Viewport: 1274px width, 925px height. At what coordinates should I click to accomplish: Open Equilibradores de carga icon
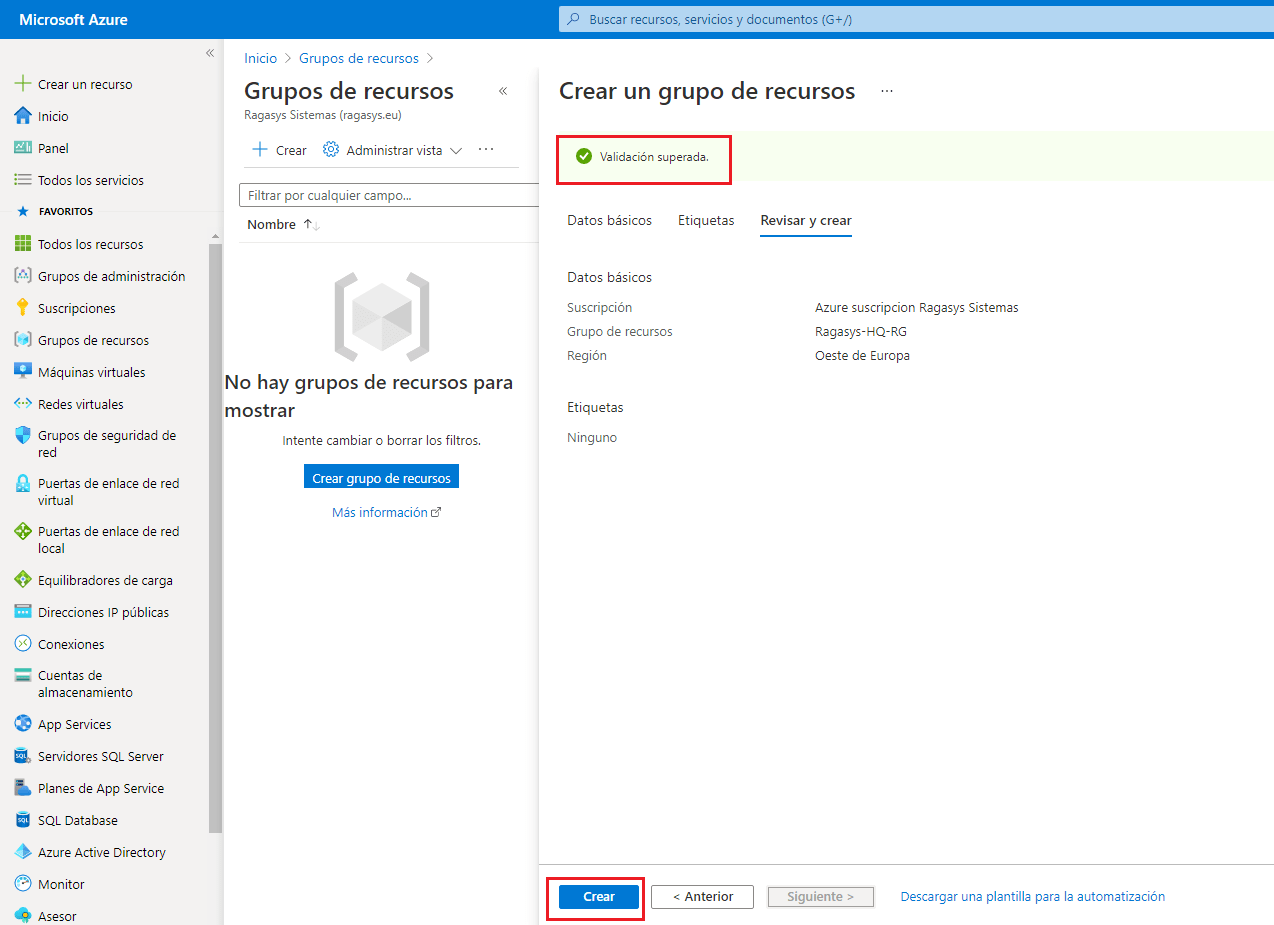(23, 580)
